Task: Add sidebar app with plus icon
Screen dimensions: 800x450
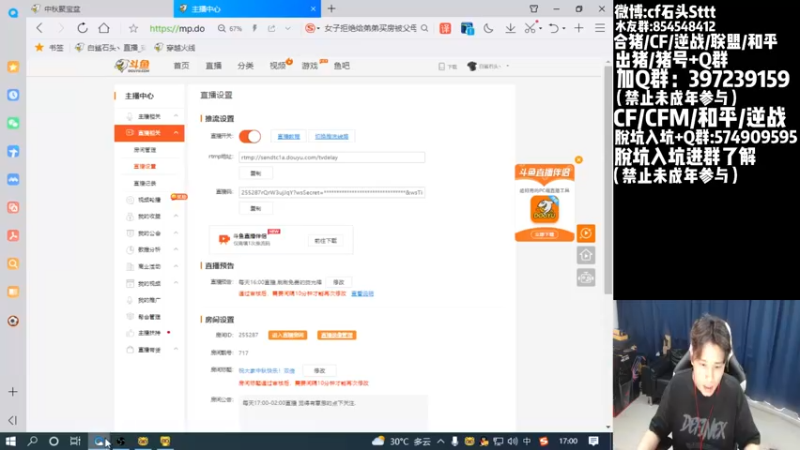Action: (13, 392)
